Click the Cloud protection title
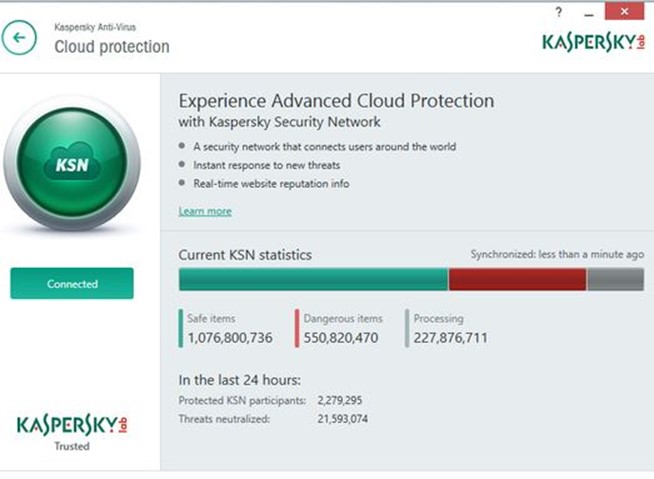The width and height of the screenshot is (654, 479). coord(112,47)
